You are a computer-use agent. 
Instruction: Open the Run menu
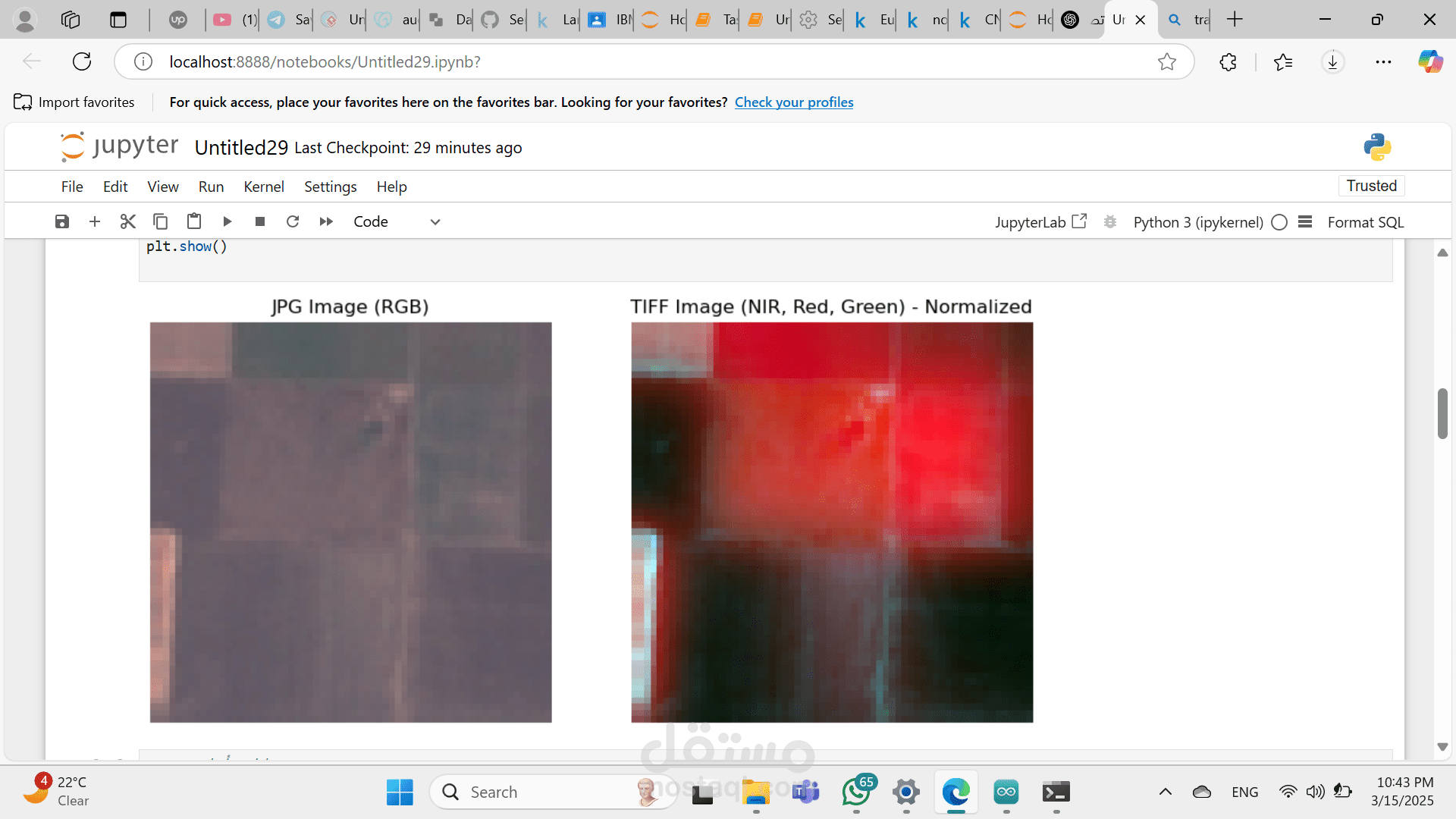pos(211,187)
